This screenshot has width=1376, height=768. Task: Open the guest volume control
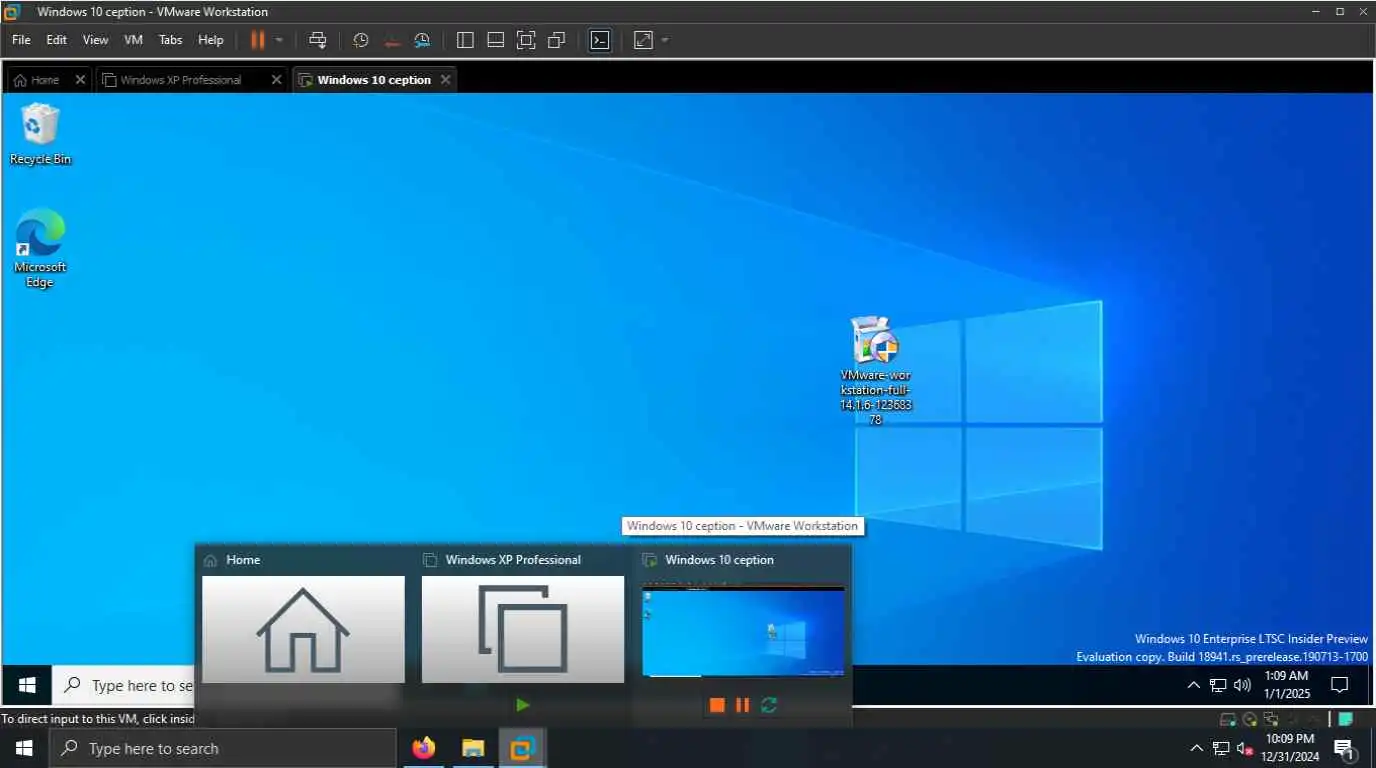pos(1243,685)
